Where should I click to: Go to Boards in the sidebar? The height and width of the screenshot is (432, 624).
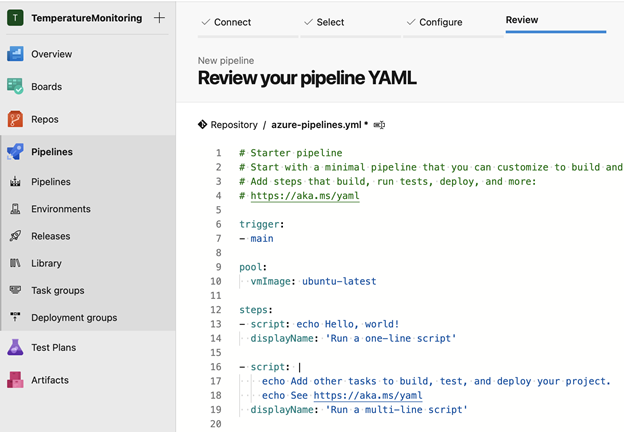pyautogui.click(x=47, y=87)
